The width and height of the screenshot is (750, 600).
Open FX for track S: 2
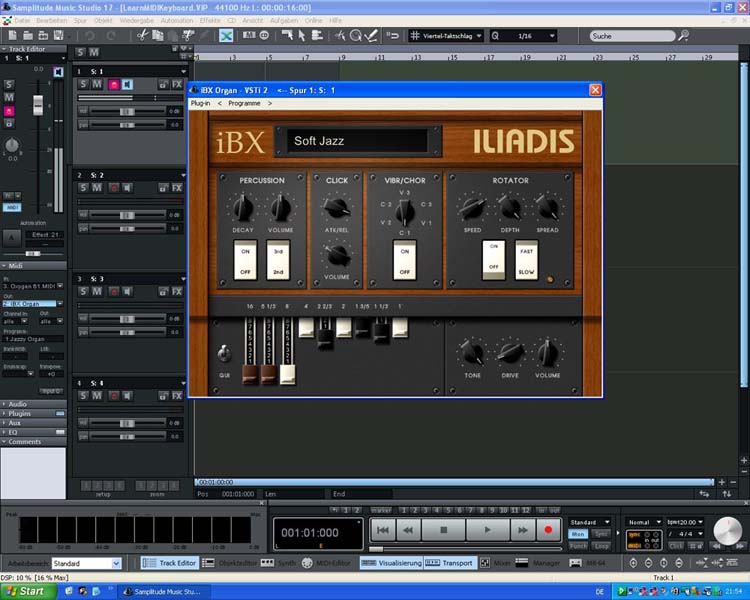tap(177, 188)
